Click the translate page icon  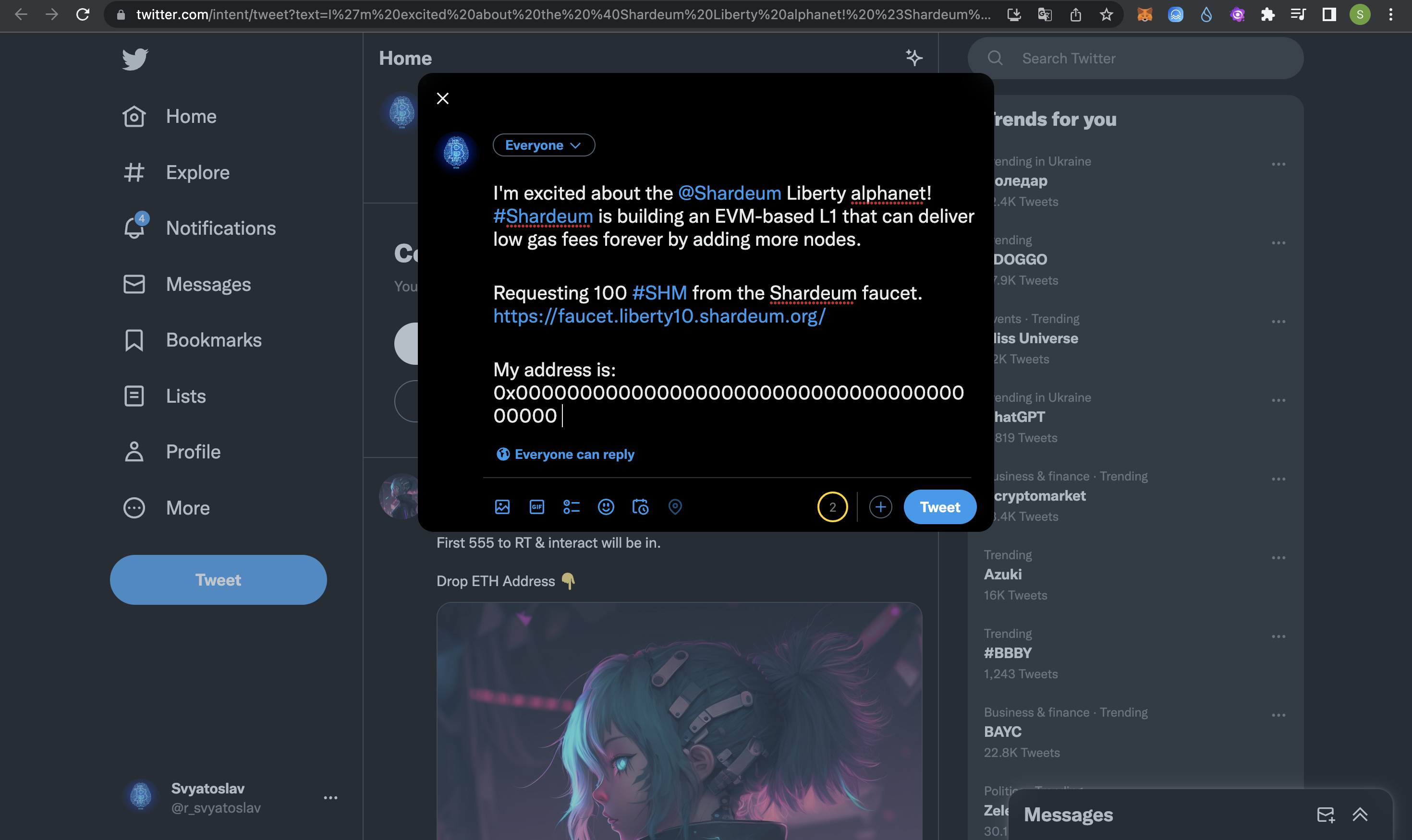click(x=1045, y=15)
